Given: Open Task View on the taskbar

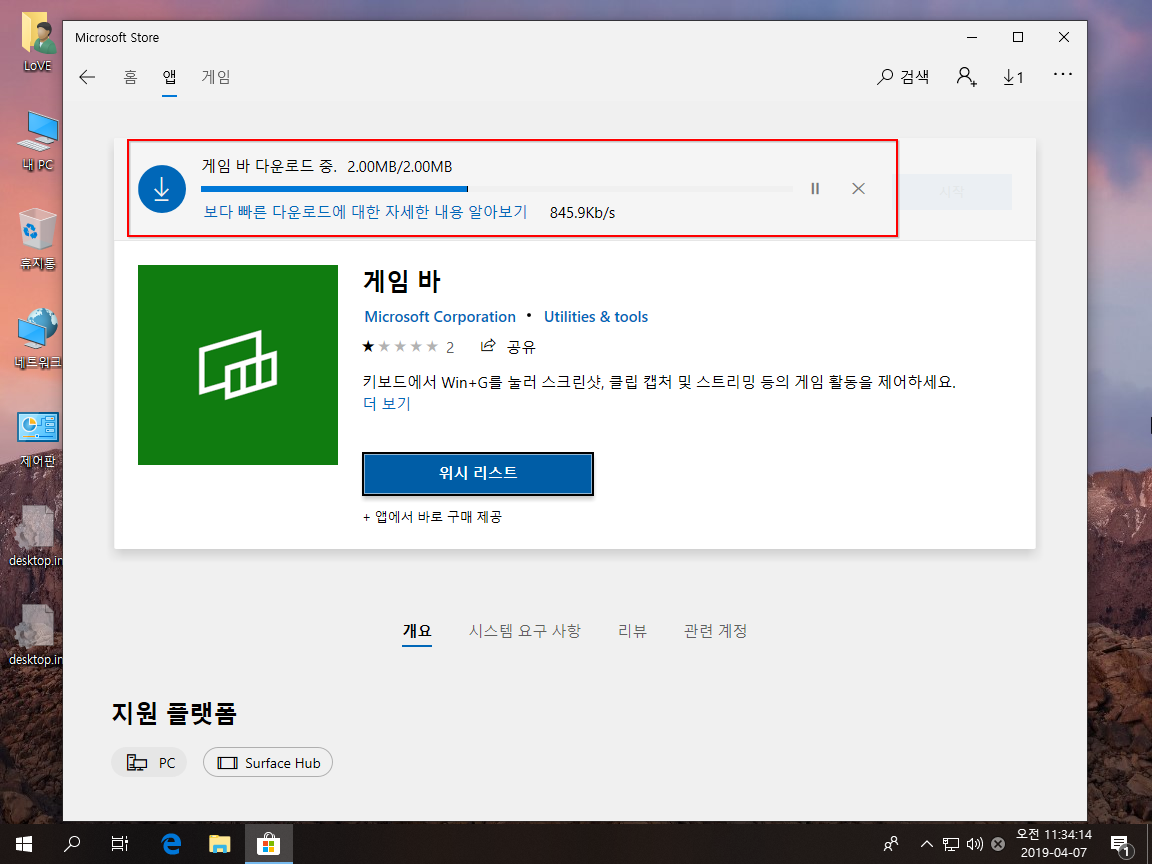Looking at the screenshot, I should pos(120,843).
